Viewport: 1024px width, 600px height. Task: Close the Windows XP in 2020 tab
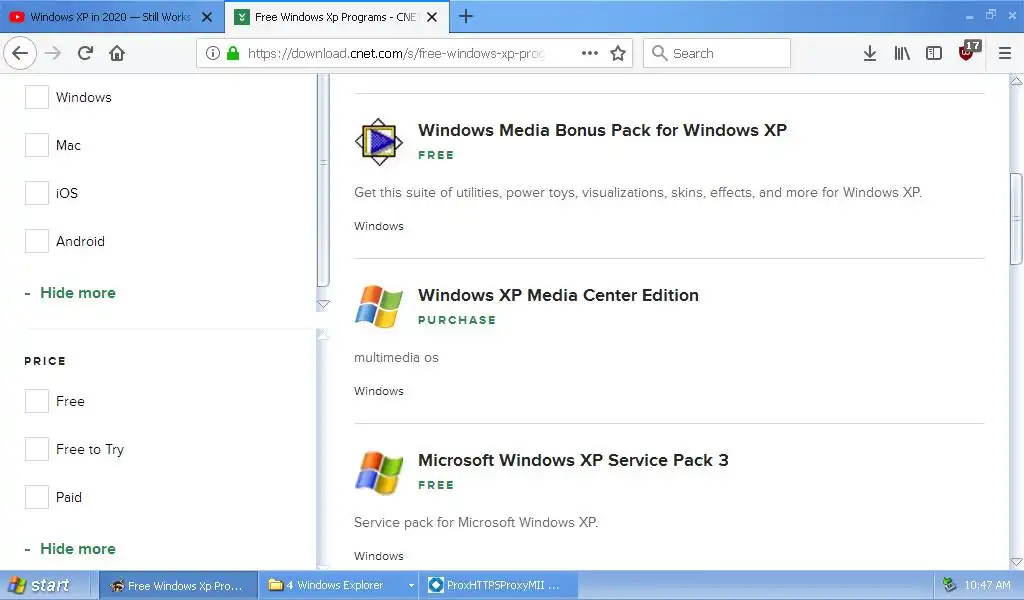click(x=207, y=17)
